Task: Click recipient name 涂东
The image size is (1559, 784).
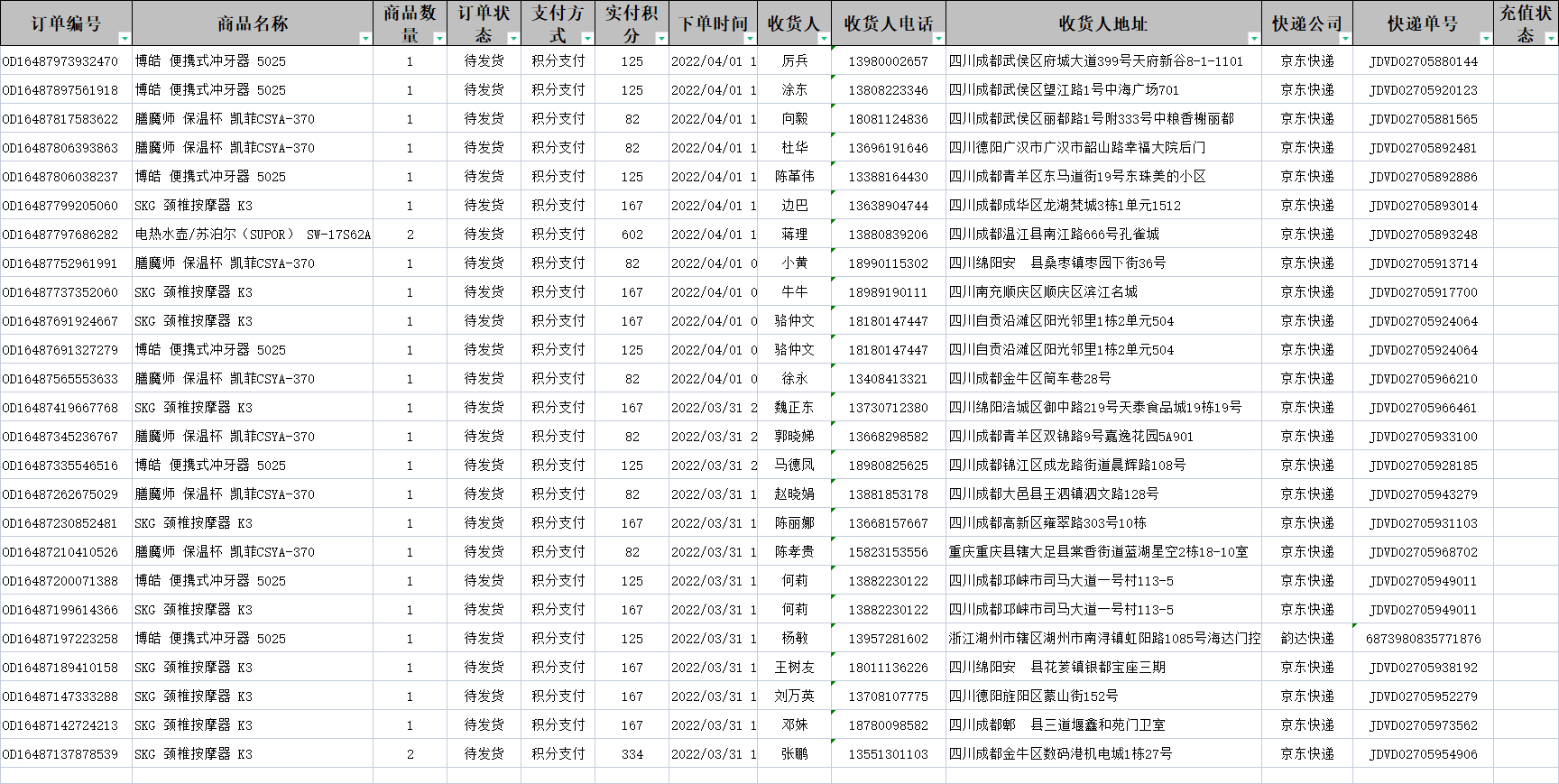Action: pos(795,90)
